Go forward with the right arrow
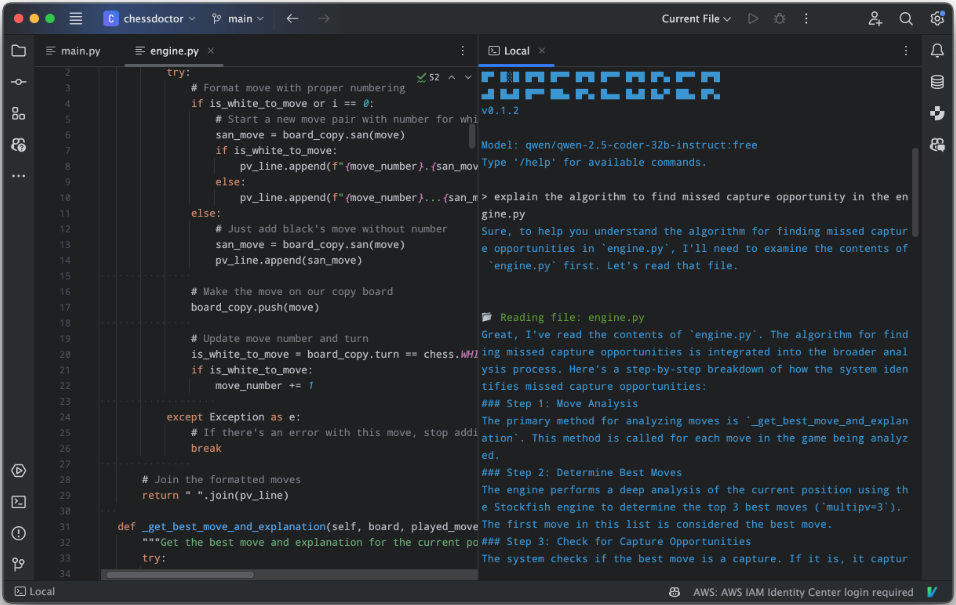956x605 pixels. [x=324, y=19]
